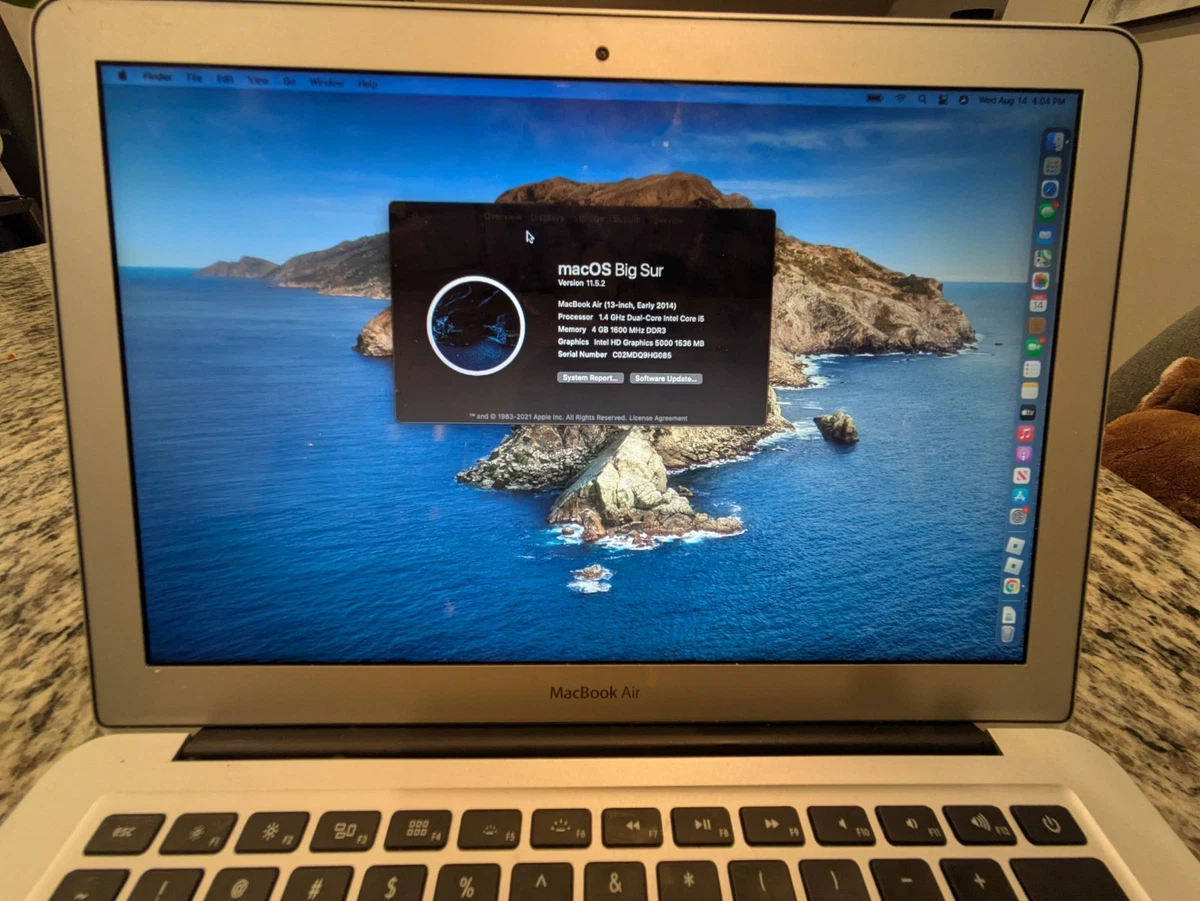Open the Trash at the Dock's bottom

point(1008,631)
